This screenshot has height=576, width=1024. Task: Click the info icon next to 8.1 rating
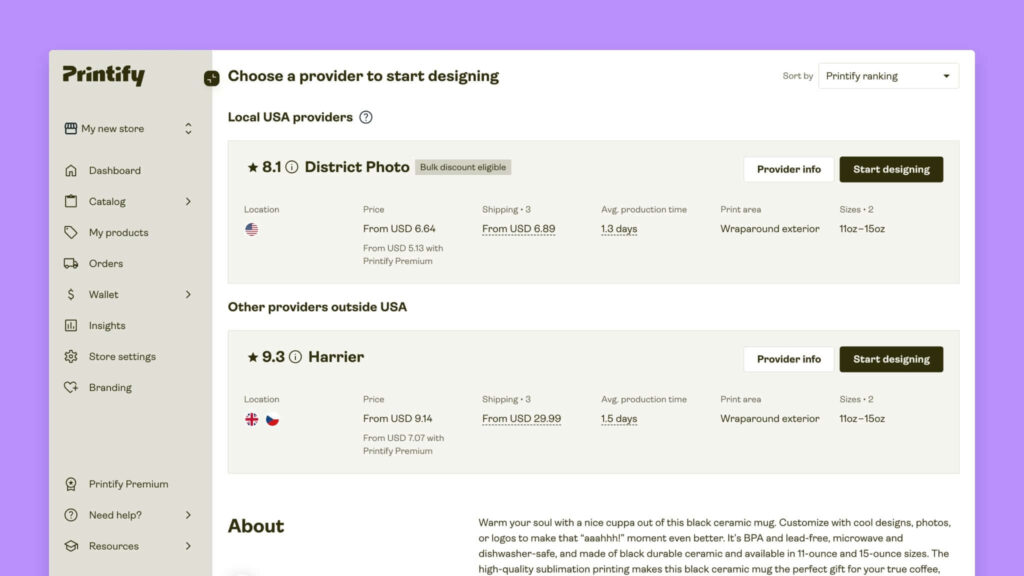tap(292, 167)
